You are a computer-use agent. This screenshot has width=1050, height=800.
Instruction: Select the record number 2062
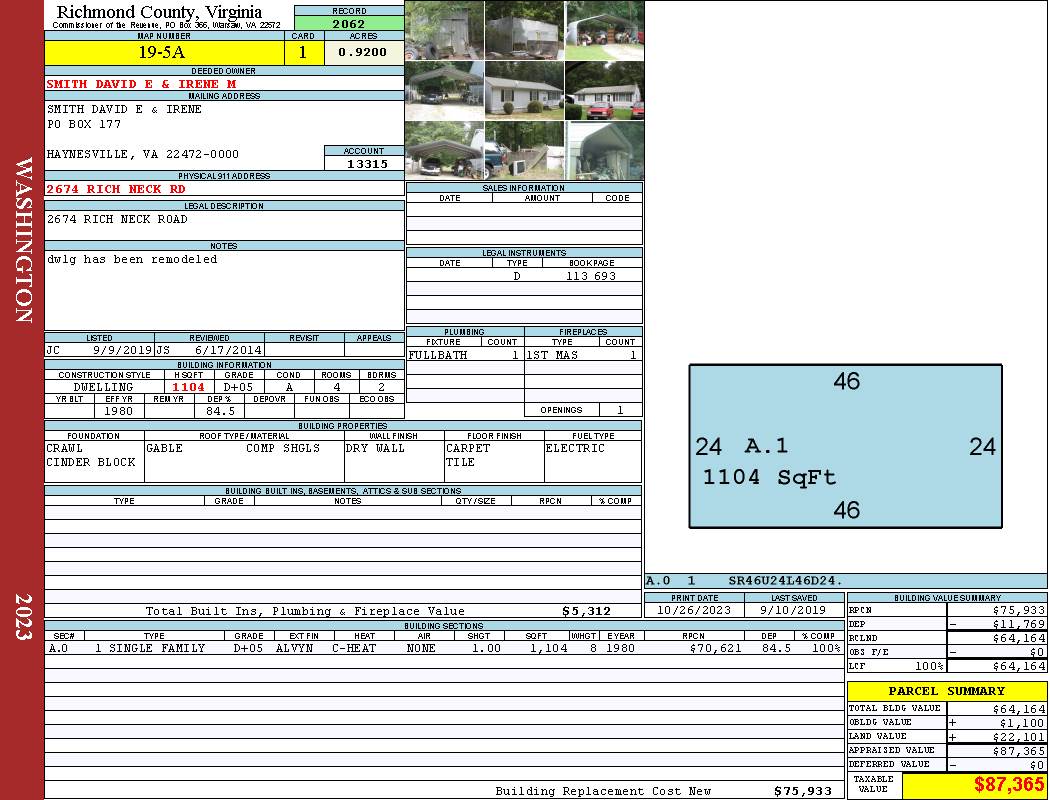coord(349,23)
